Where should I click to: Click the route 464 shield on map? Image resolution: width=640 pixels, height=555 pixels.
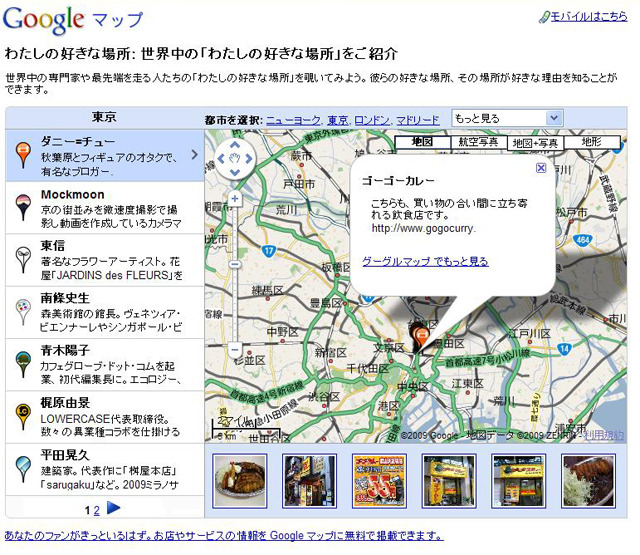[583, 240]
